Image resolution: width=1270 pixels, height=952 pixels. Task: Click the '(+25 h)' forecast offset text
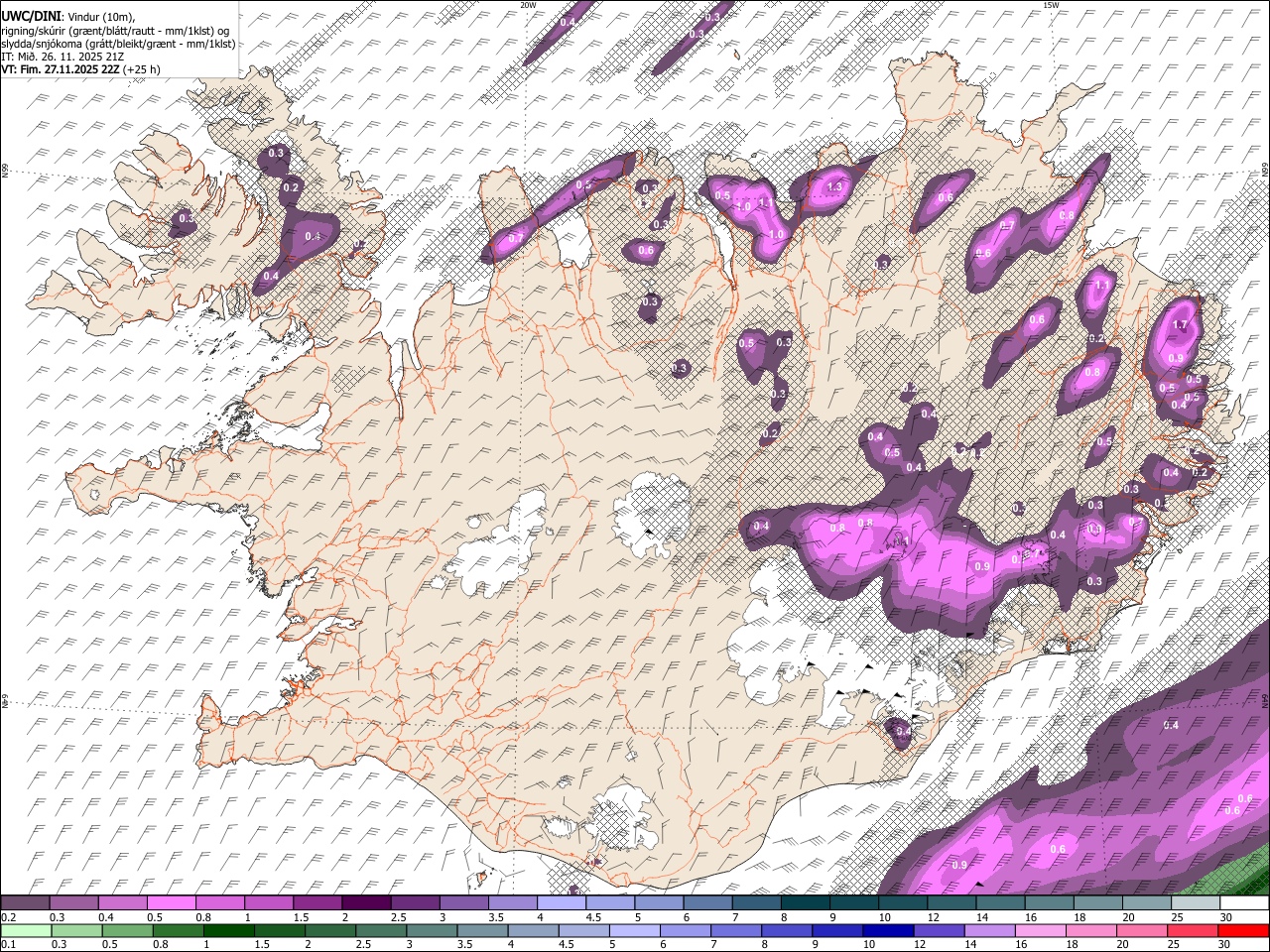click(x=143, y=69)
